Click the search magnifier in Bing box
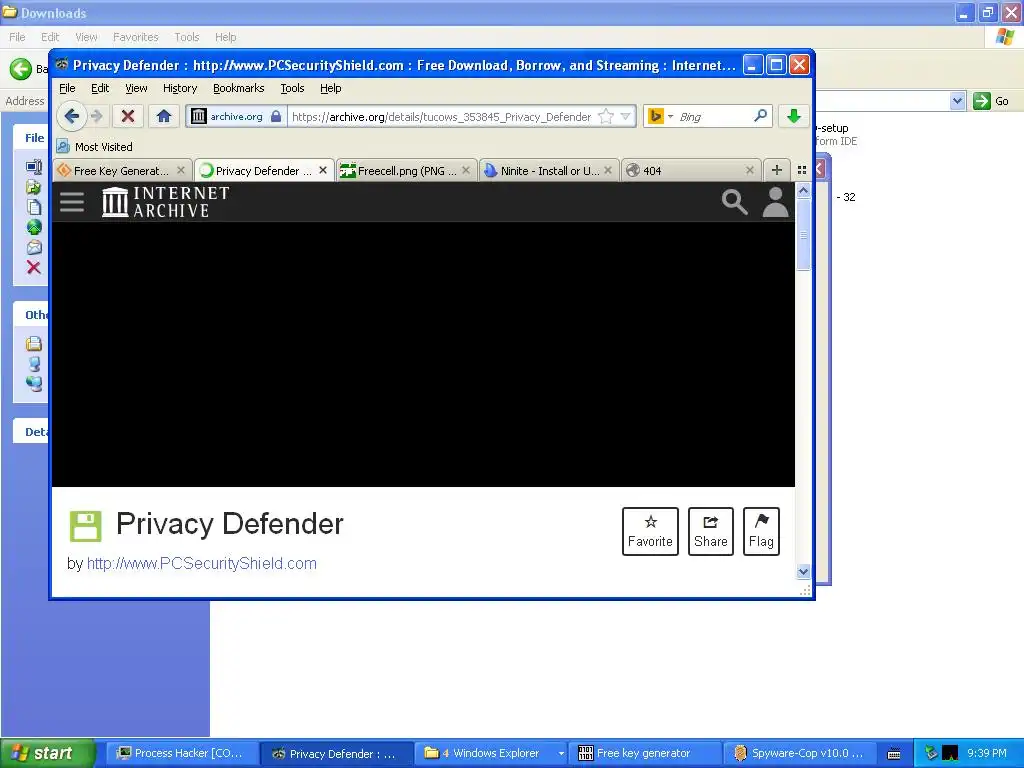1024x768 pixels. [760, 116]
